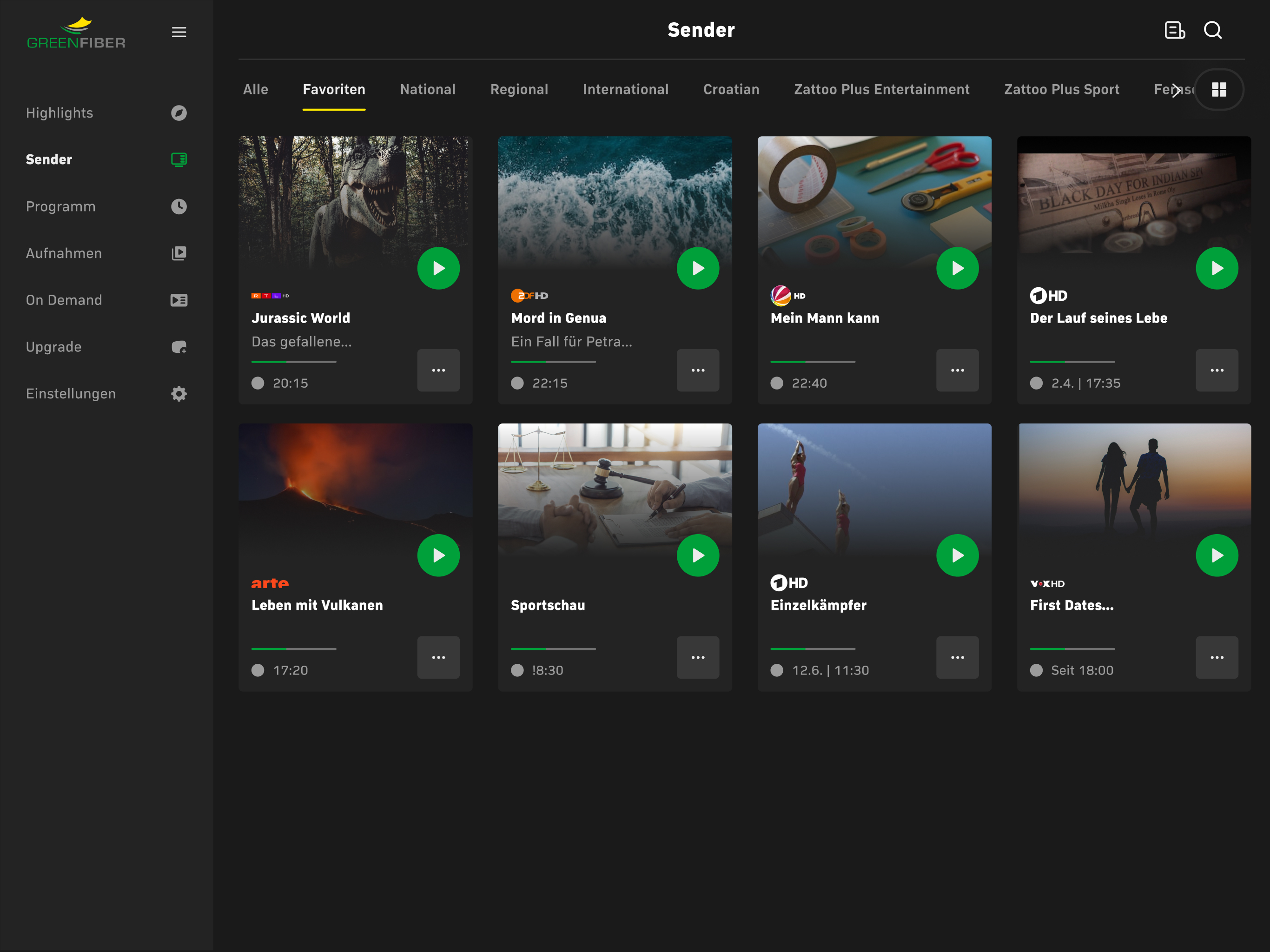Open more options for Jurassic World

point(439,370)
